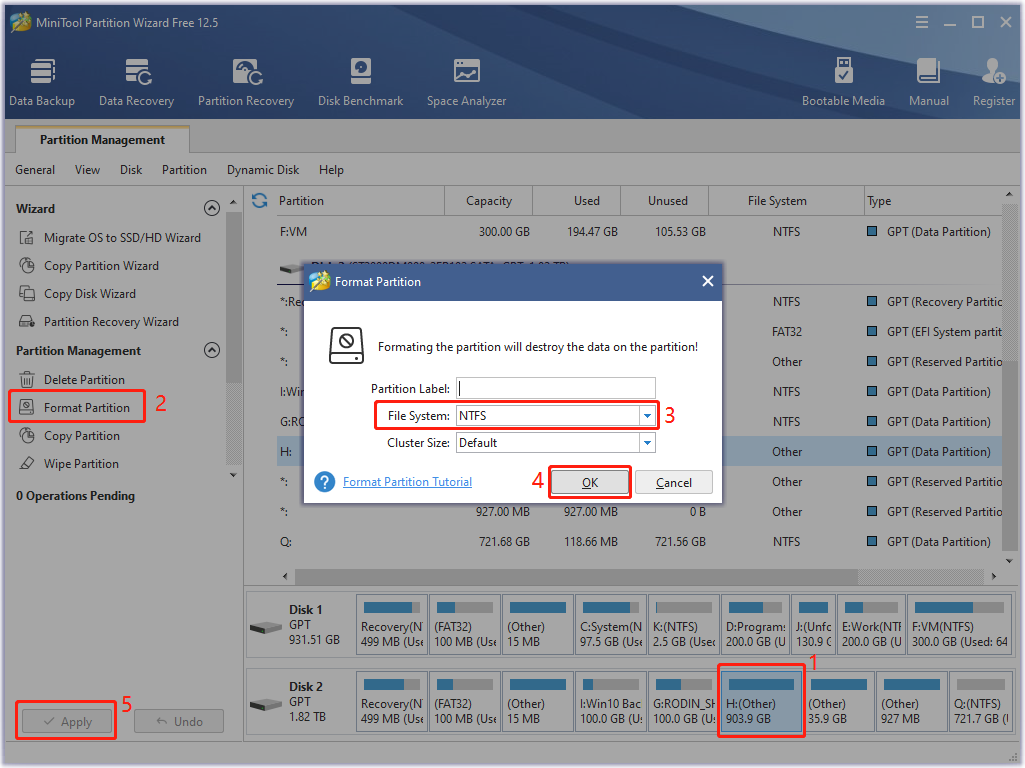This screenshot has width=1025, height=768.
Task: Click the refresh icon above the partition list
Action: click(x=260, y=200)
